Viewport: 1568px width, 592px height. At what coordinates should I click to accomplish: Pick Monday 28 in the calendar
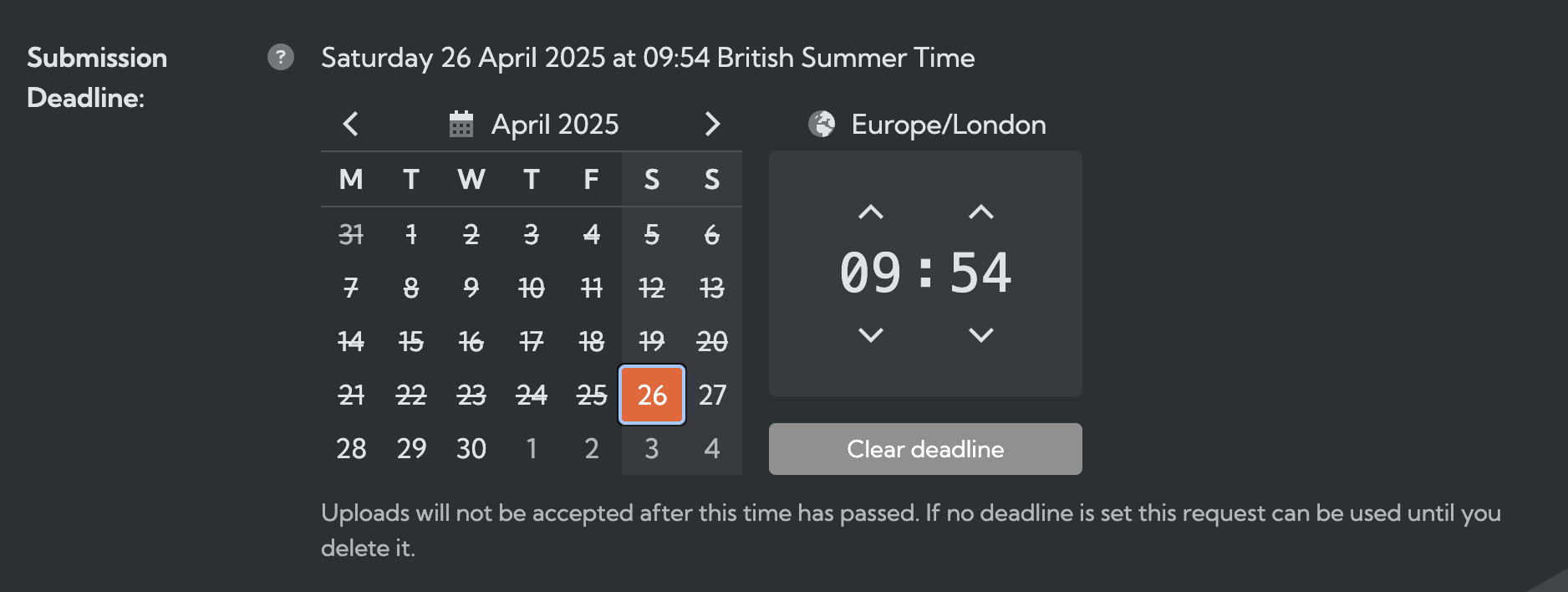(x=351, y=448)
